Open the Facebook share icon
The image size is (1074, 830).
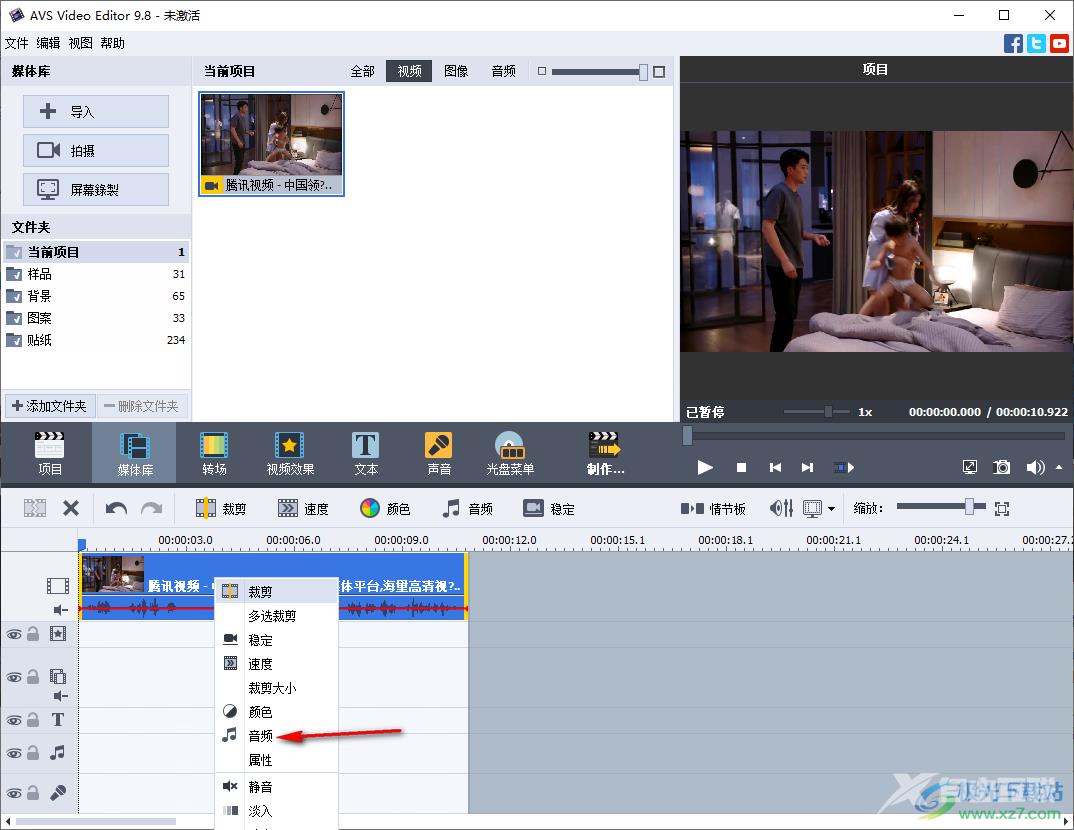[1013, 44]
